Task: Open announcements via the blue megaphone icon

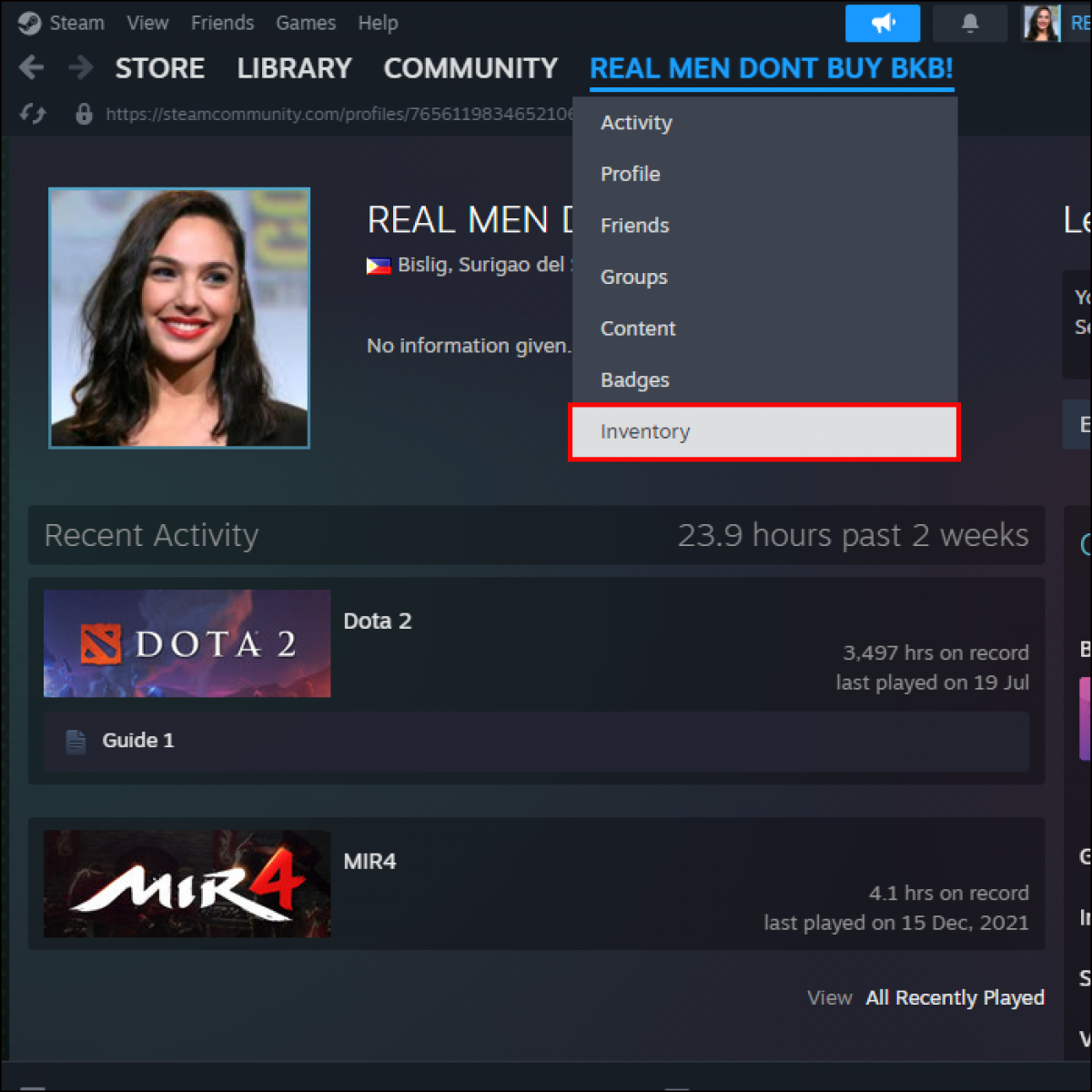Action: [882, 23]
